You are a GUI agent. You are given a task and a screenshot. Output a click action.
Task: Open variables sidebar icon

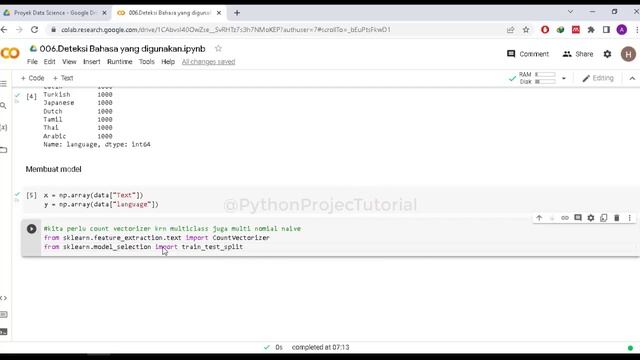(4, 128)
